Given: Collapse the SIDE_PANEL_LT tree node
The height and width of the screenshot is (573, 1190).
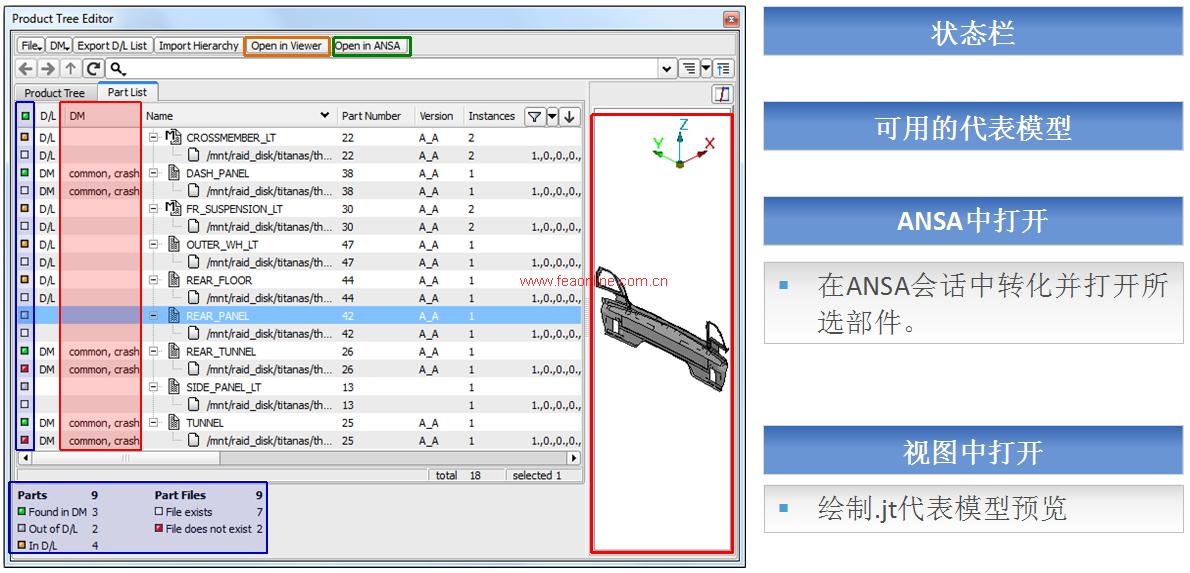Looking at the screenshot, I should [x=154, y=387].
